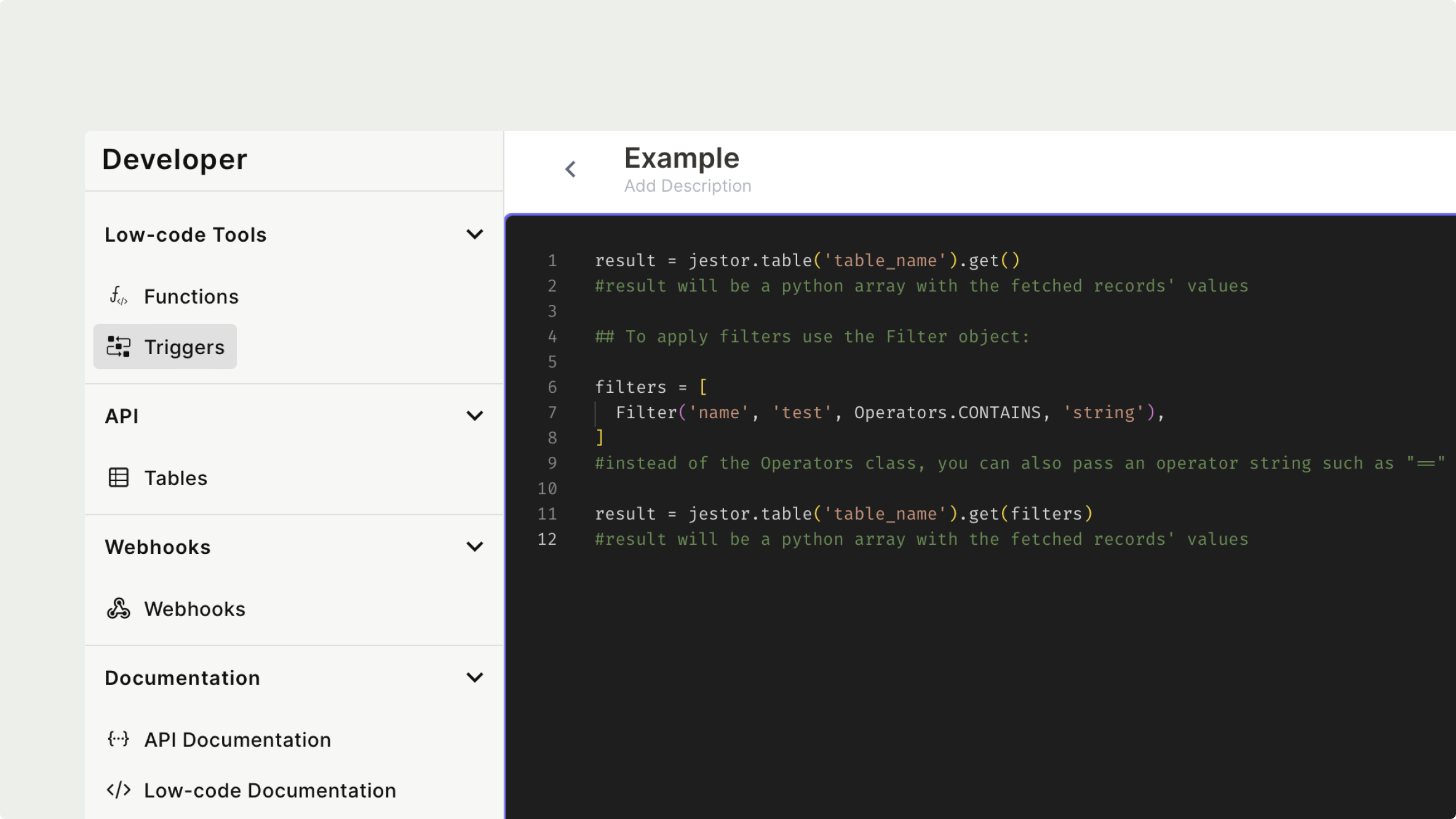Click the Developer heading

click(x=175, y=159)
